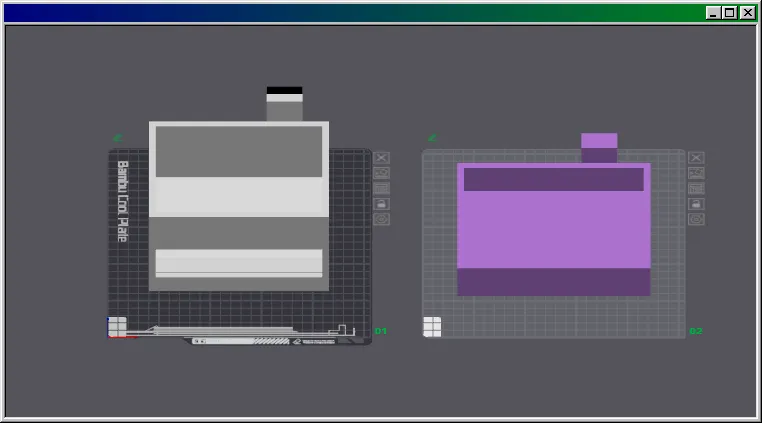This screenshot has width=762, height=423.
Task: Auto-orient objects on plate 01
Action: (x=381, y=173)
